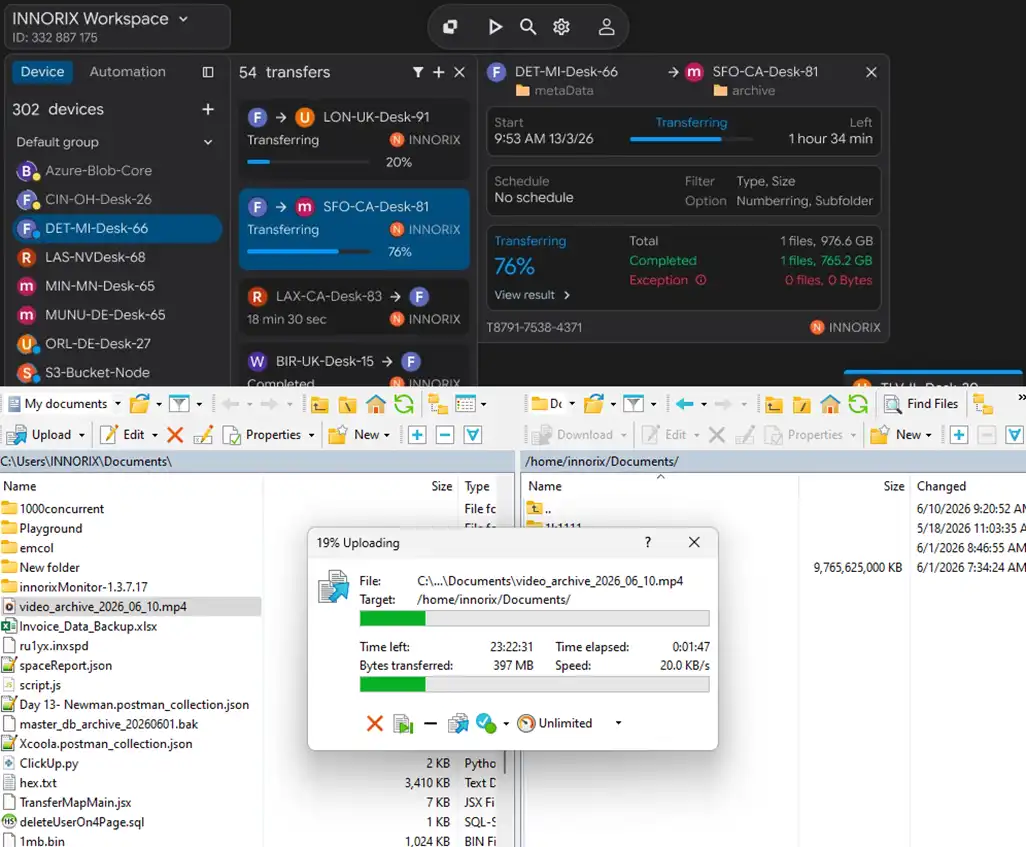Screen dimensions: 1026x847
Task: Select video_archive_2026_06_10.mp4 file
Action: [x=131, y=607]
